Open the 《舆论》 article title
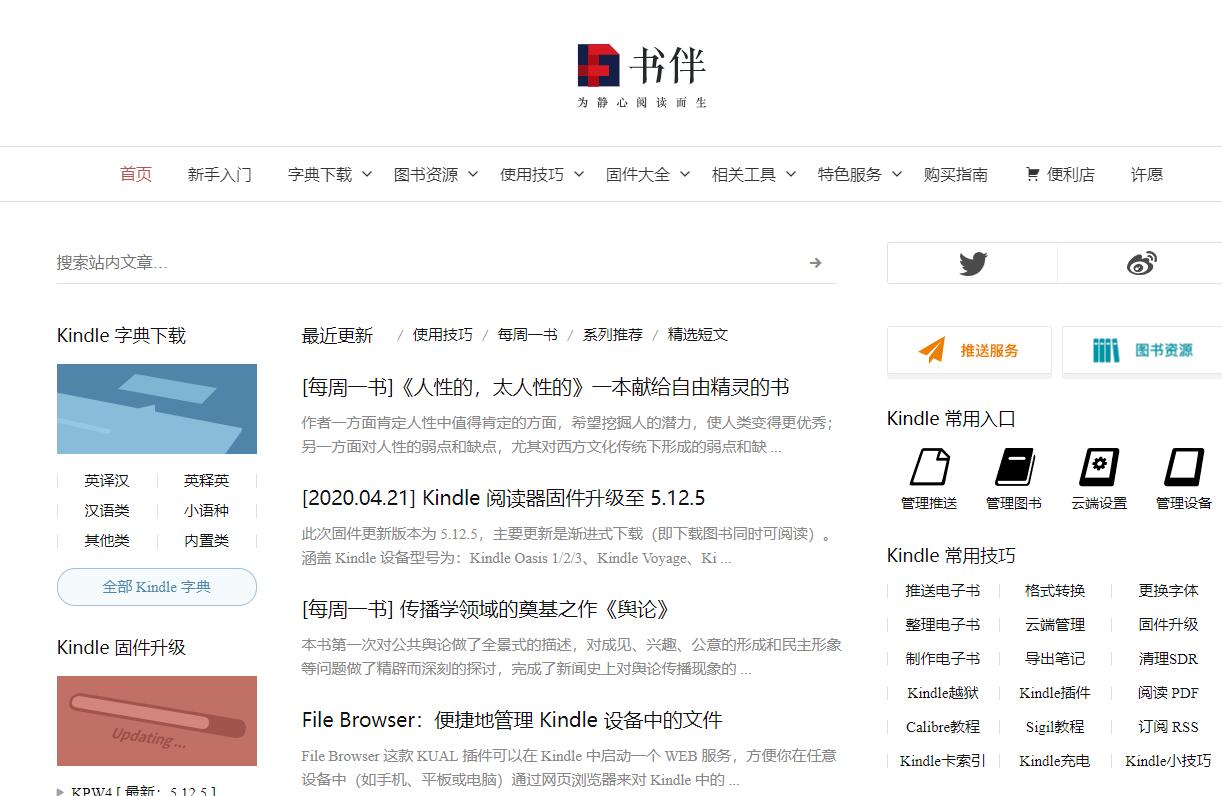The width and height of the screenshot is (1222, 796). (486, 609)
